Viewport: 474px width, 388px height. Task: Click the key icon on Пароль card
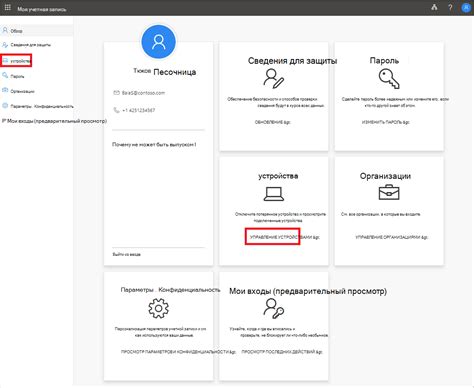[389, 79]
